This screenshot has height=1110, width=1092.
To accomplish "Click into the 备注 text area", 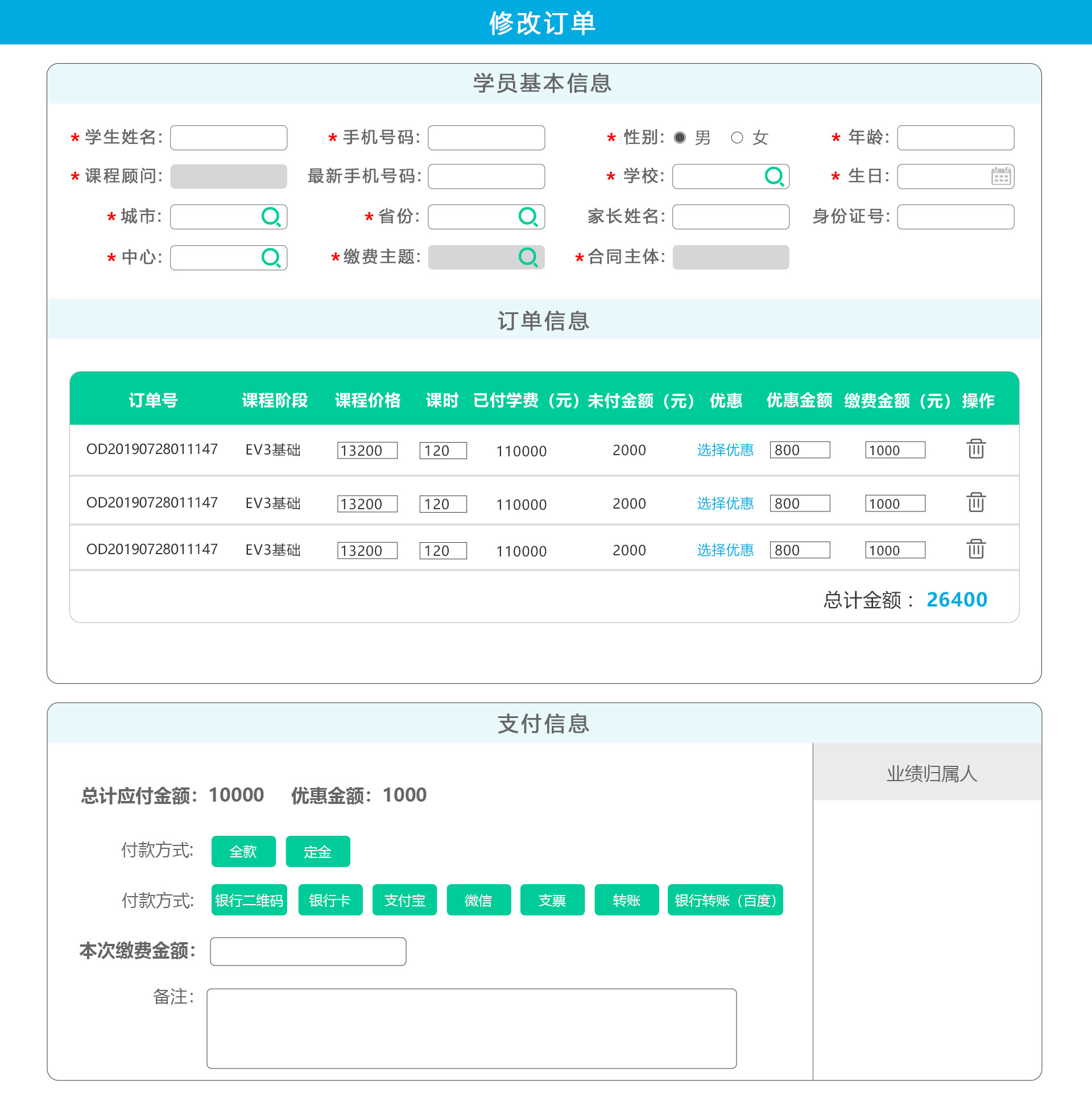I will 471,1028.
